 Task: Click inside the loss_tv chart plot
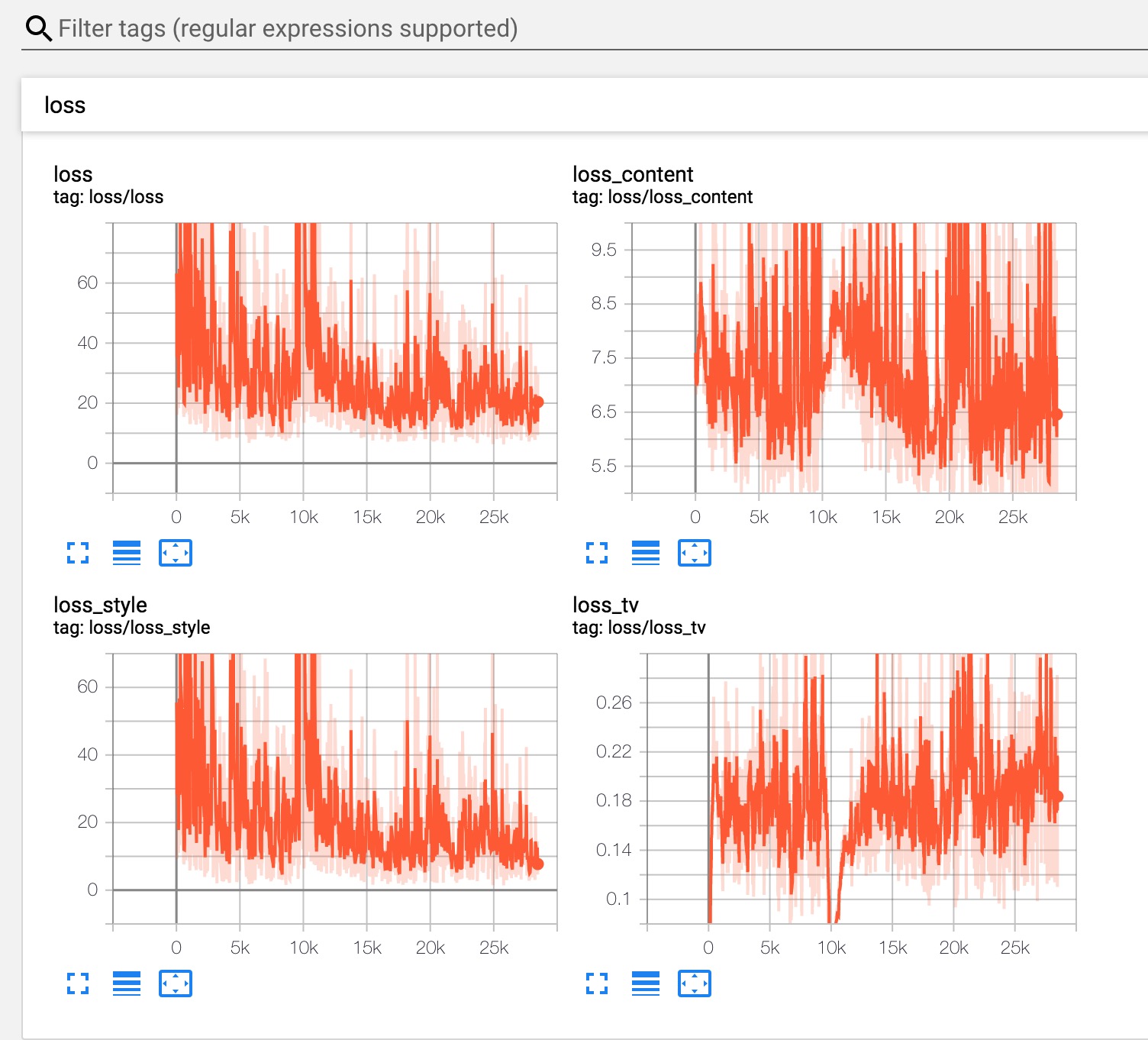click(862, 789)
